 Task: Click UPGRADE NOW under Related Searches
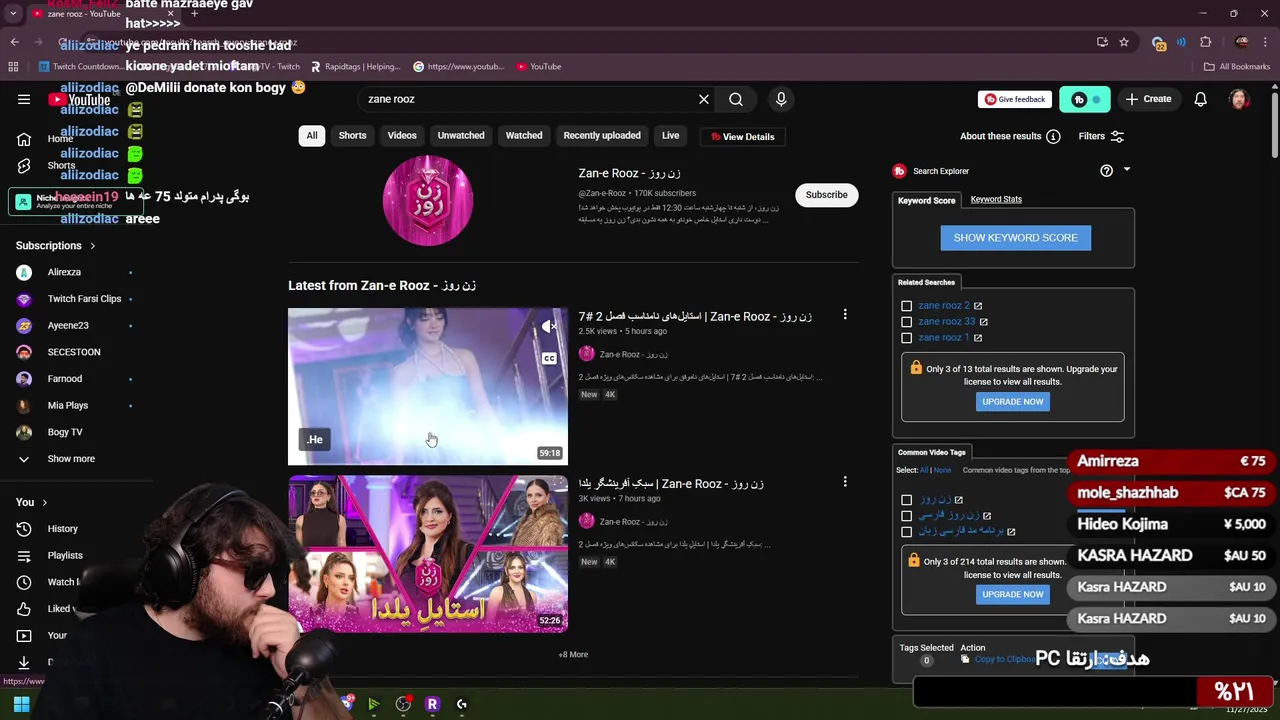coord(1012,402)
